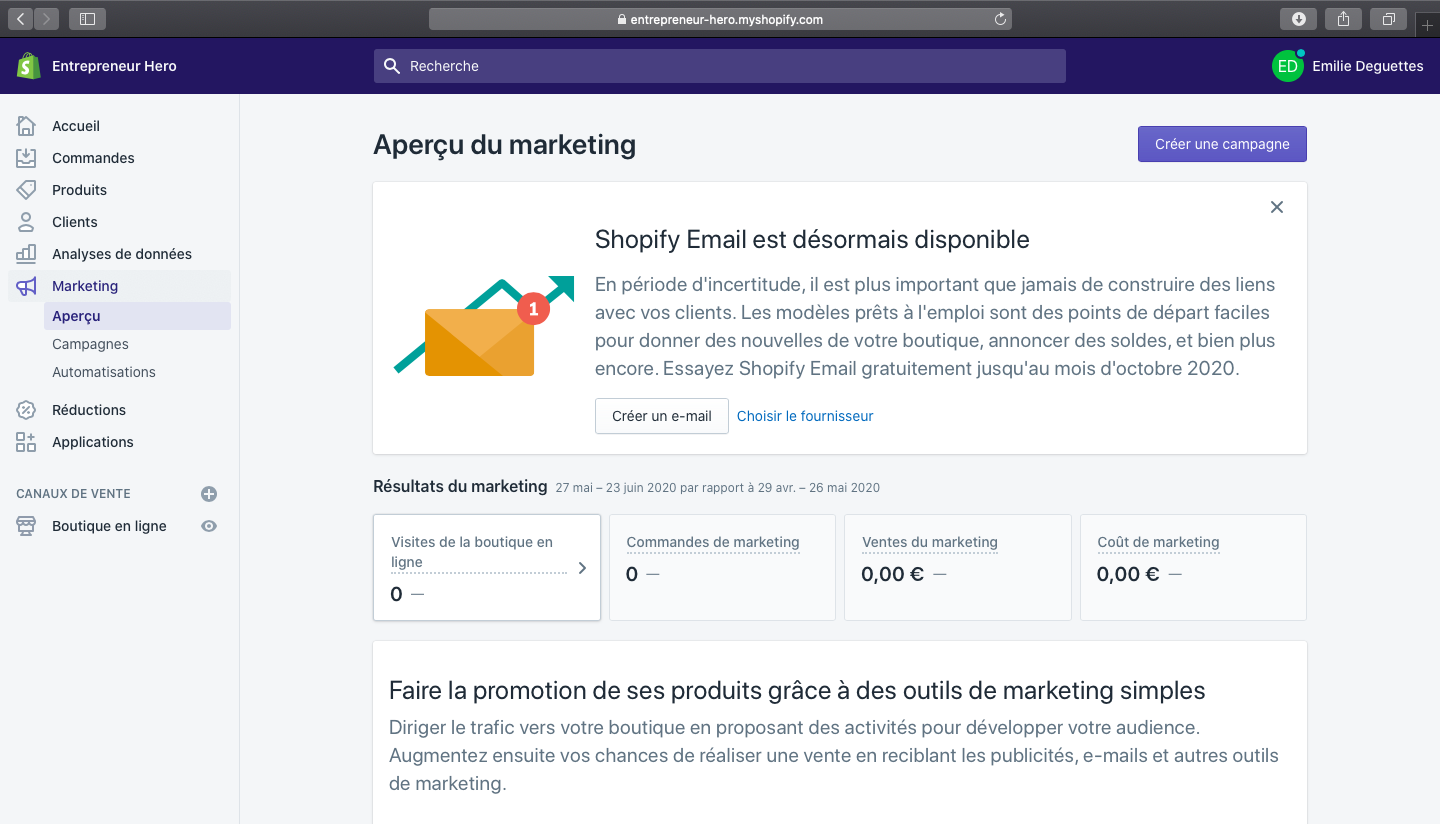Screen dimensions: 1440x824
Task: Click the Clients person icon
Action: coord(26,222)
